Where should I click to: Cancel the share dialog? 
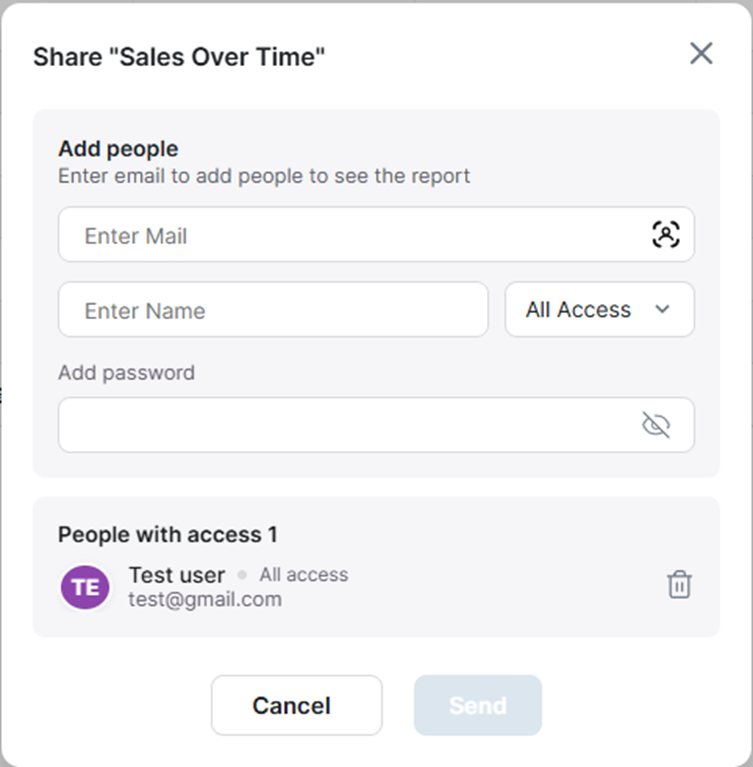click(x=297, y=705)
